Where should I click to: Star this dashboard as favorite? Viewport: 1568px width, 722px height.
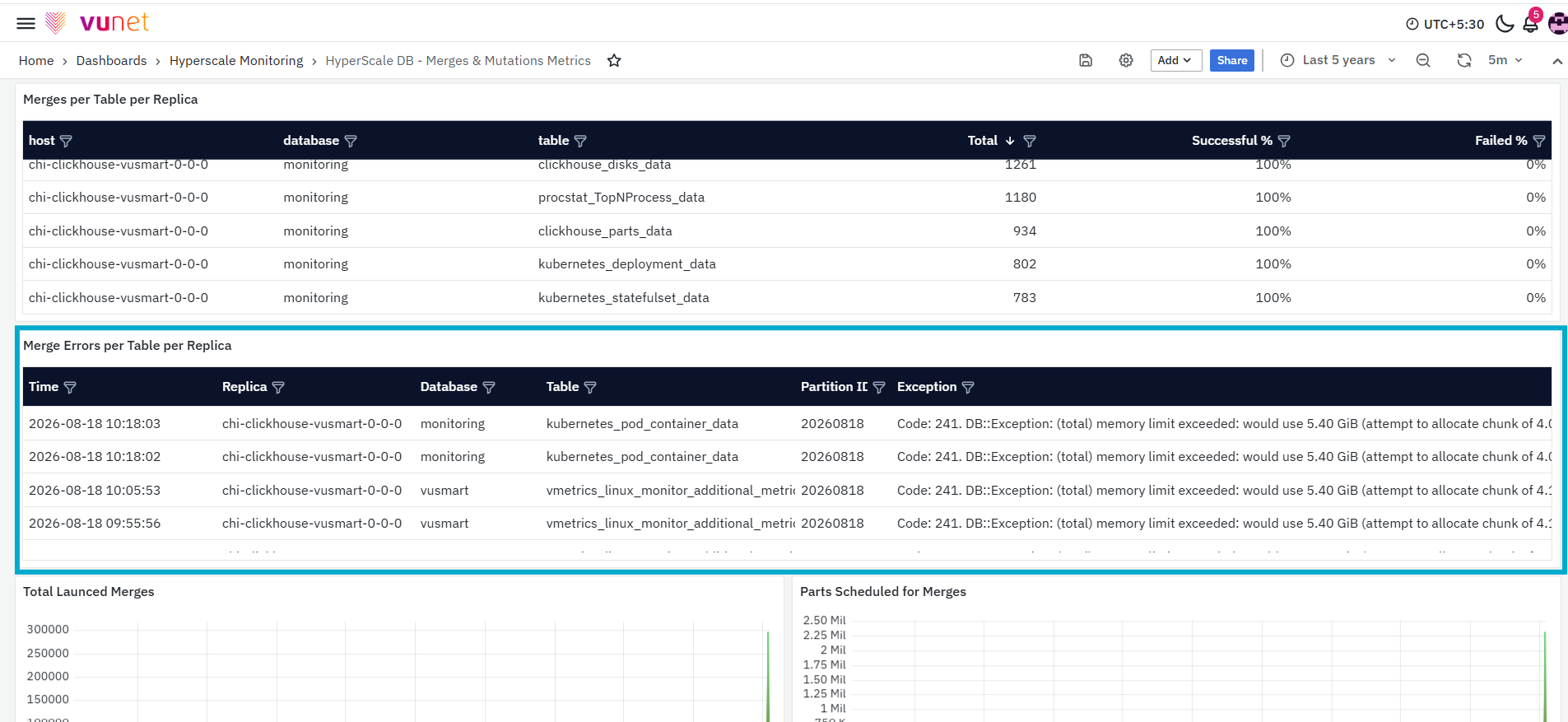point(614,60)
